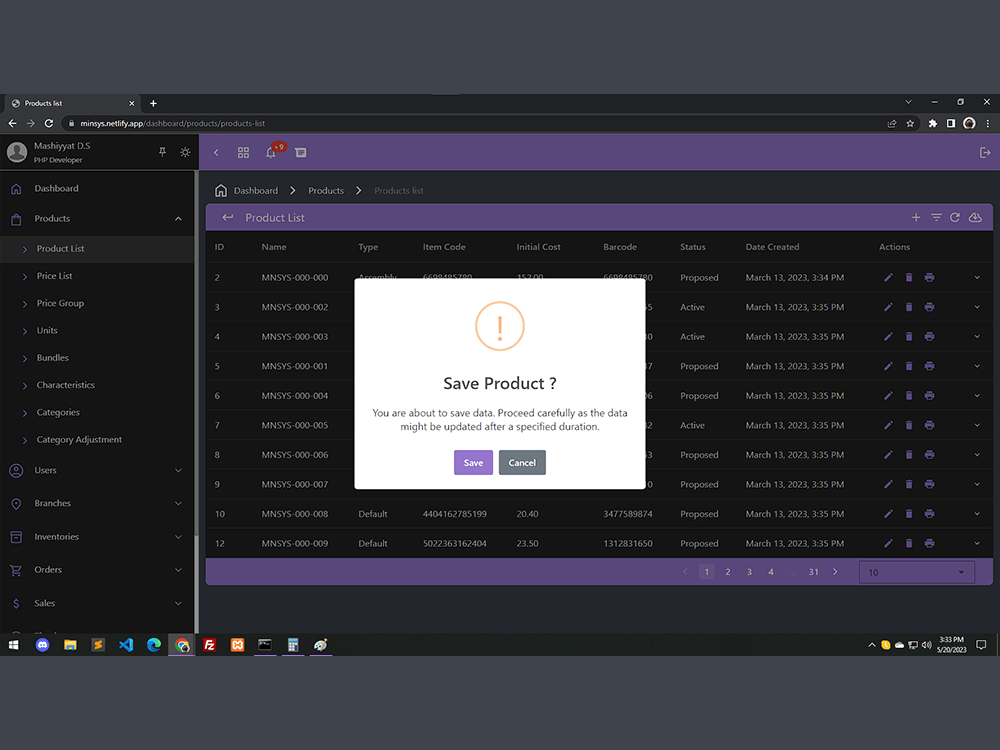1000x750 pixels.
Task: Delete product MNSYS-000-008 with trash icon
Action: tap(909, 513)
